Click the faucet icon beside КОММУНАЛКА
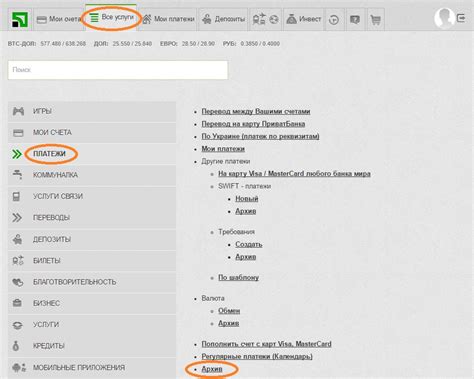The width and height of the screenshot is (474, 379). (x=17, y=174)
